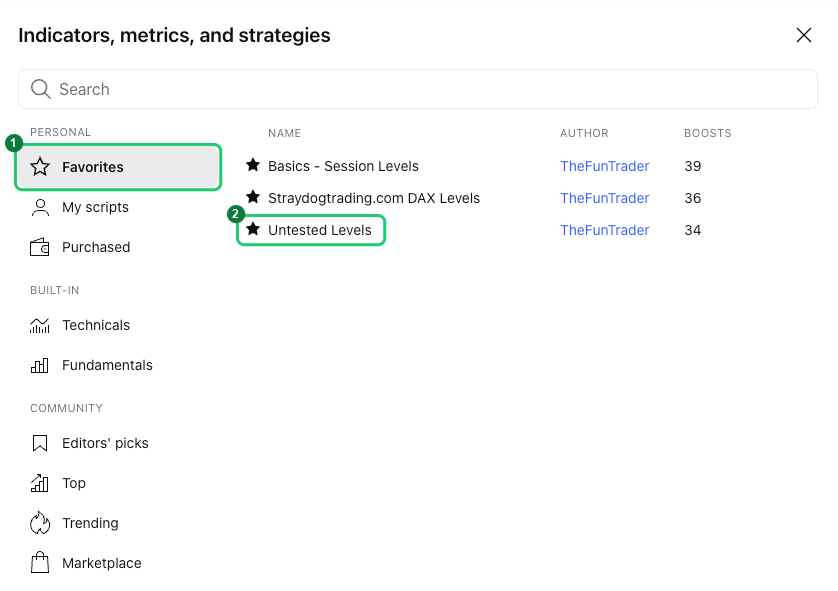Unfavorite Basics - Session Levels via star
The width and height of the screenshot is (838, 591).
click(x=253, y=165)
